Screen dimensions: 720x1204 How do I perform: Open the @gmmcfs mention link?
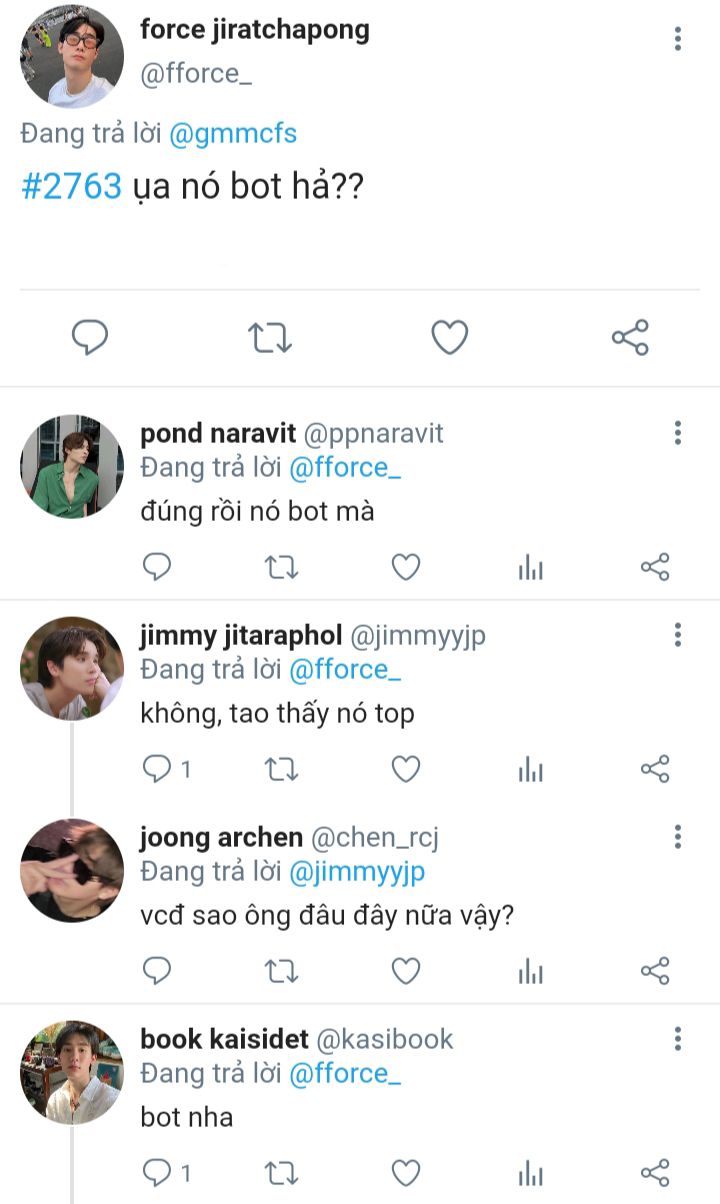tap(233, 133)
